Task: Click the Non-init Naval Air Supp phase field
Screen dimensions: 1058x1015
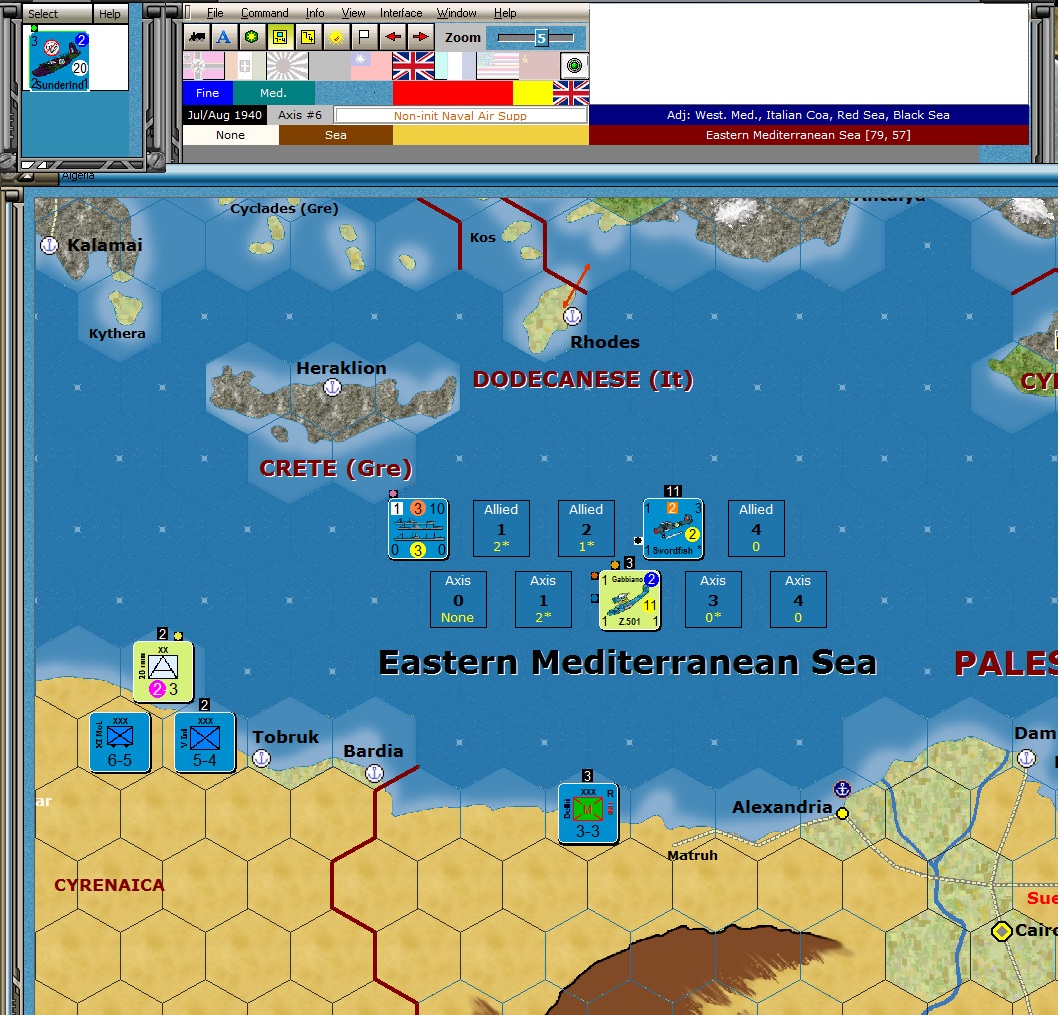Action: (x=461, y=115)
